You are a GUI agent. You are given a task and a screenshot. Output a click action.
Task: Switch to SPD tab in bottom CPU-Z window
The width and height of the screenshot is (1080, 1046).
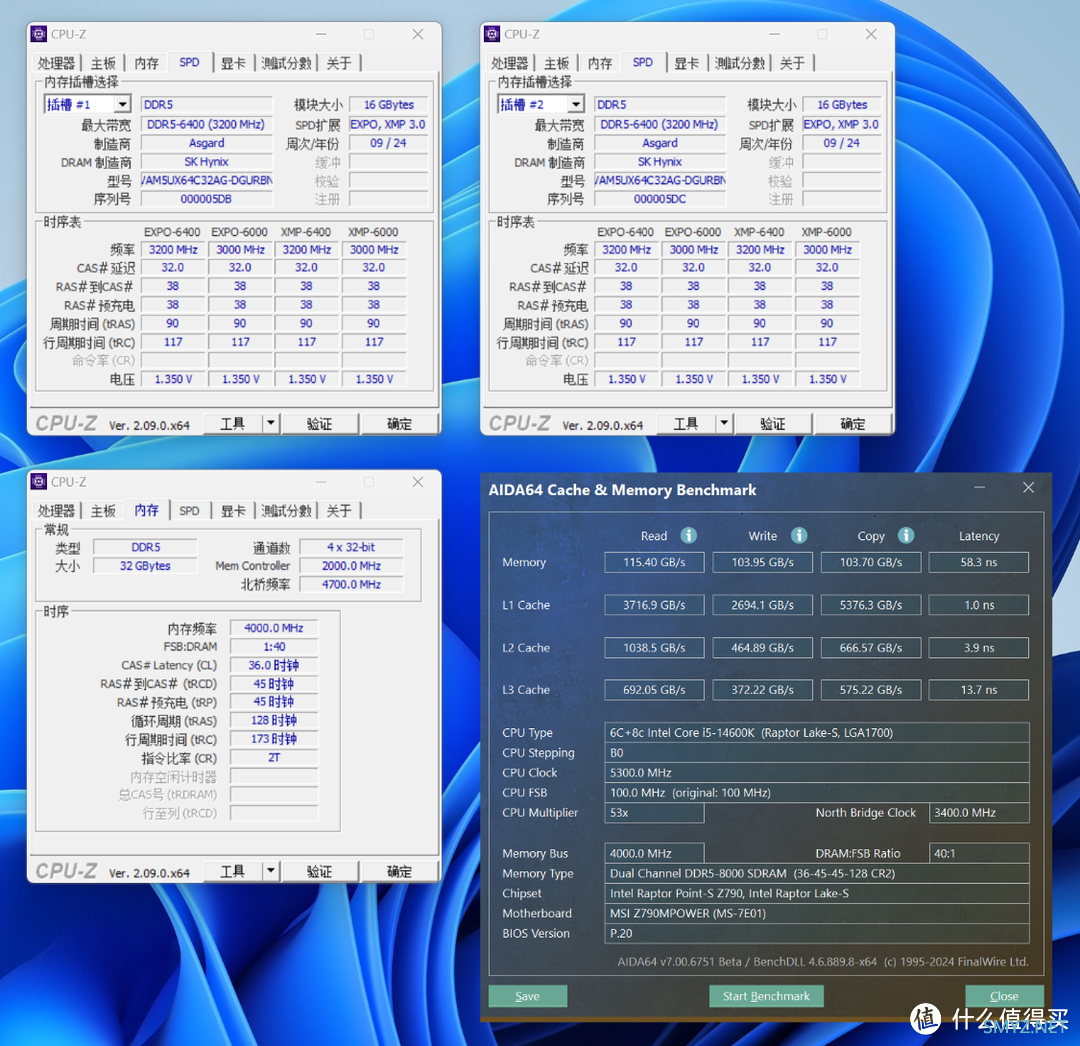(189, 511)
